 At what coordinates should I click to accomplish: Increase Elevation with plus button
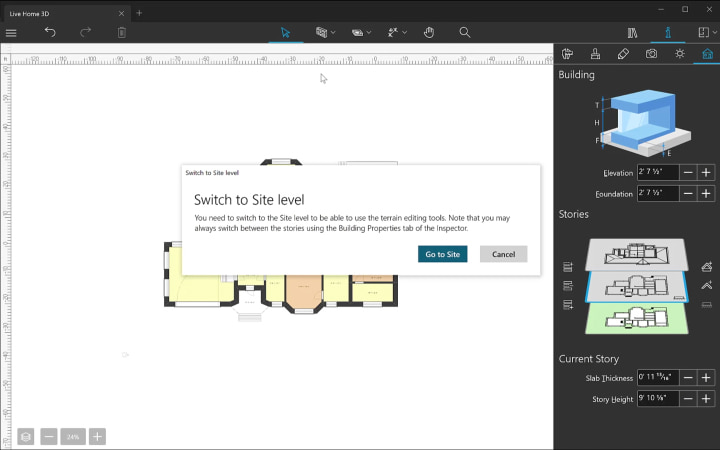pos(706,172)
